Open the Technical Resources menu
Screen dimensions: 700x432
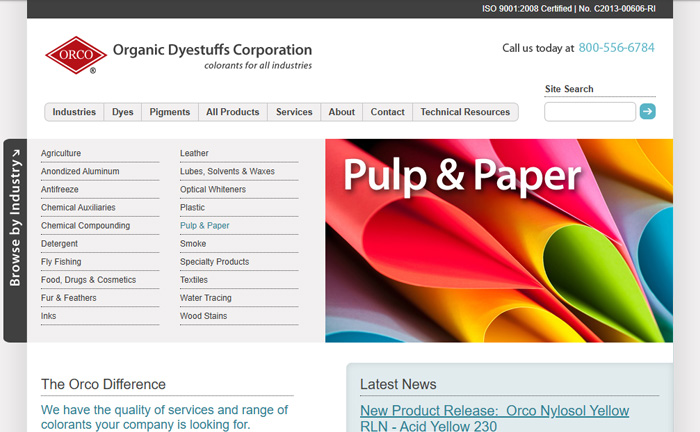(x=465, y=112)
